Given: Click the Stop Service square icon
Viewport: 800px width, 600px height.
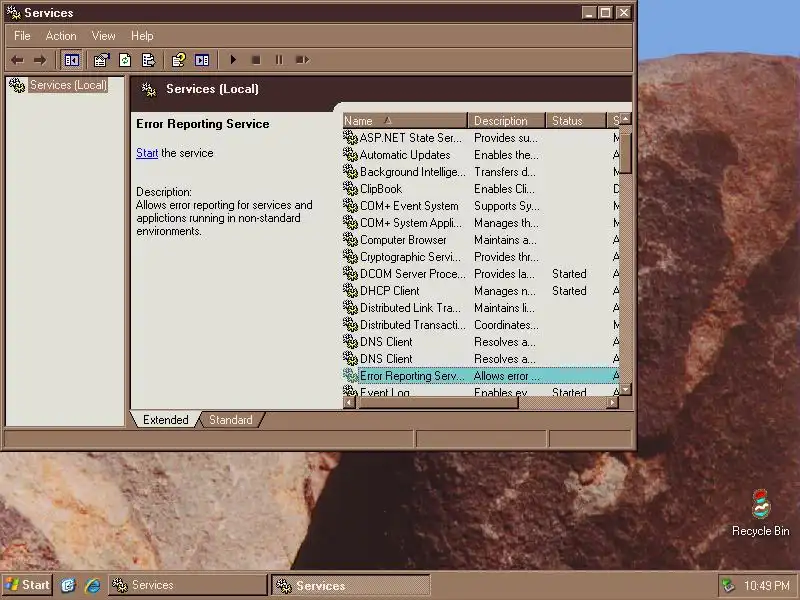Looking at the screenshot, I should 256,60.
